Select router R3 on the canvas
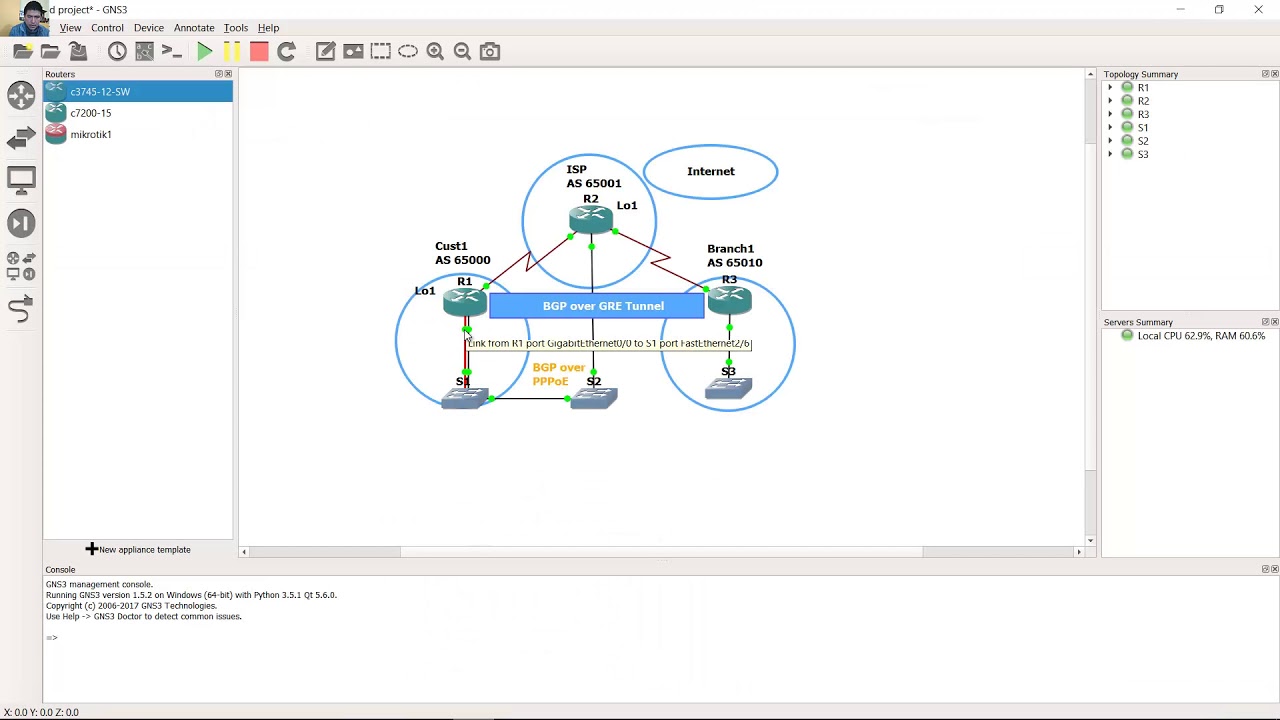 pos(729,299)
